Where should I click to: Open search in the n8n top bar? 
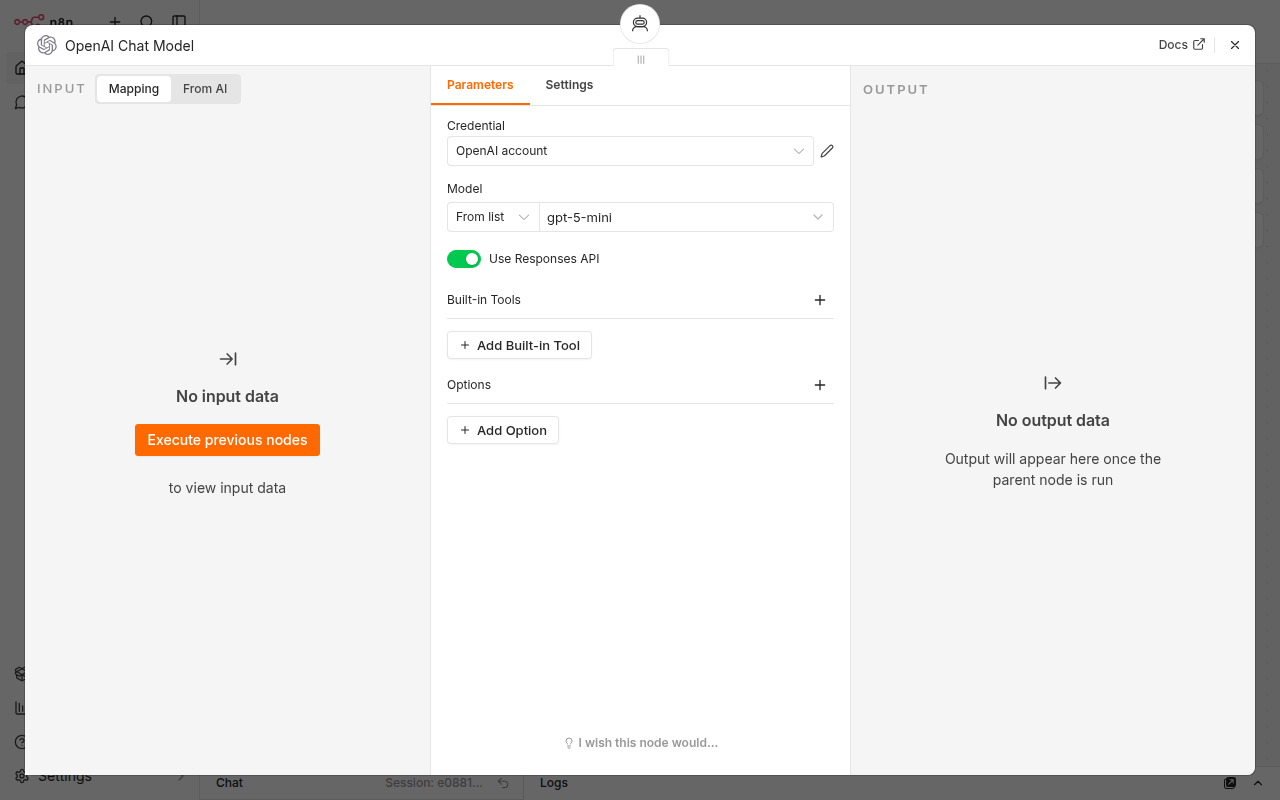pyautogui.click(x=147, y=21)
